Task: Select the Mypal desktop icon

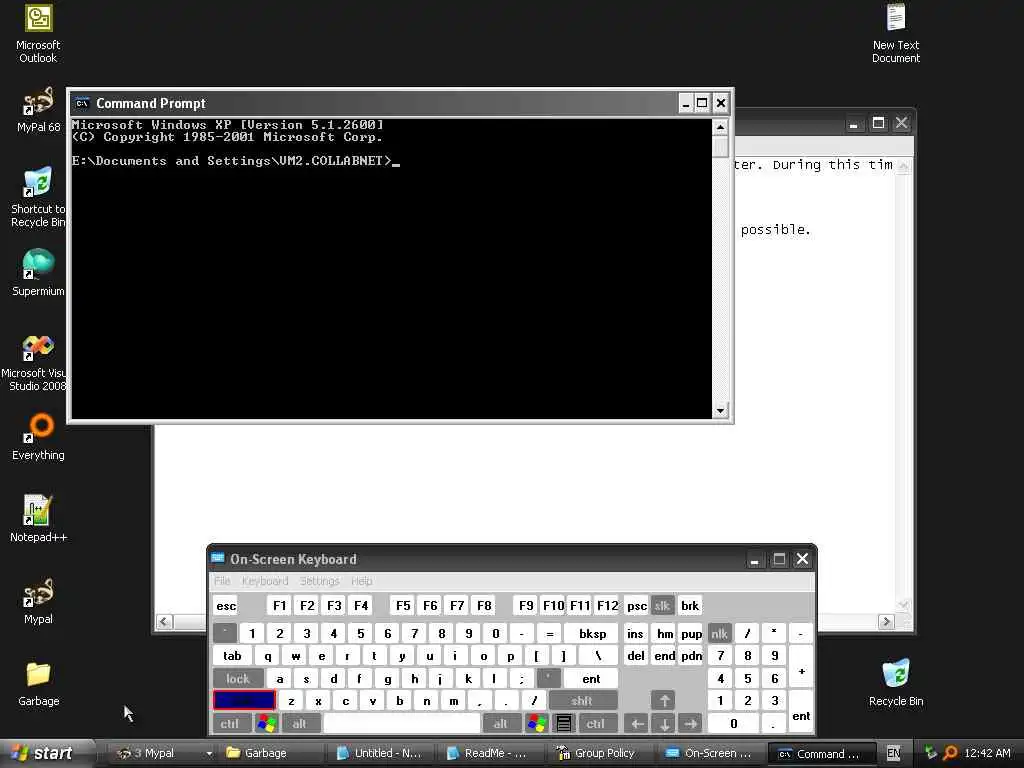Action: click(38, 601)
